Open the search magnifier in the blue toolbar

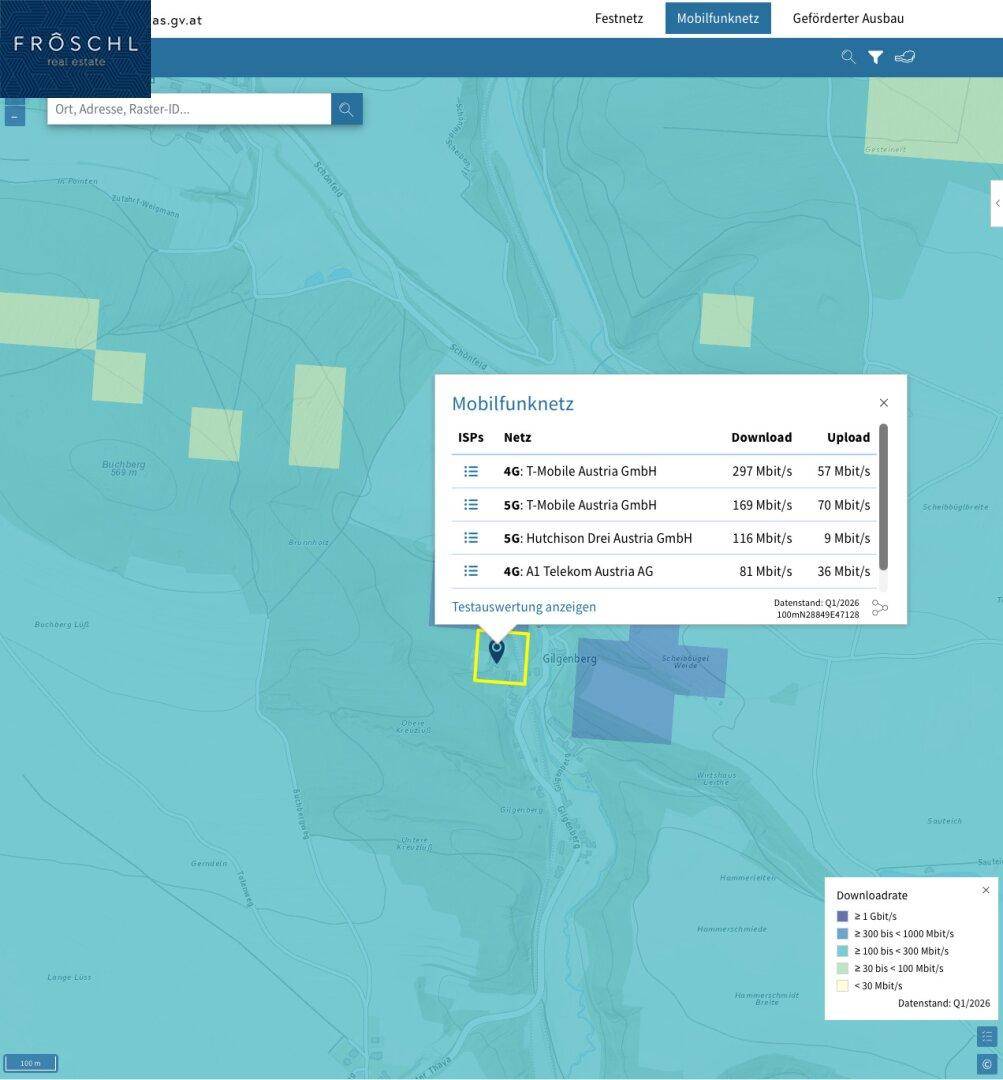[x=848, y=57]
